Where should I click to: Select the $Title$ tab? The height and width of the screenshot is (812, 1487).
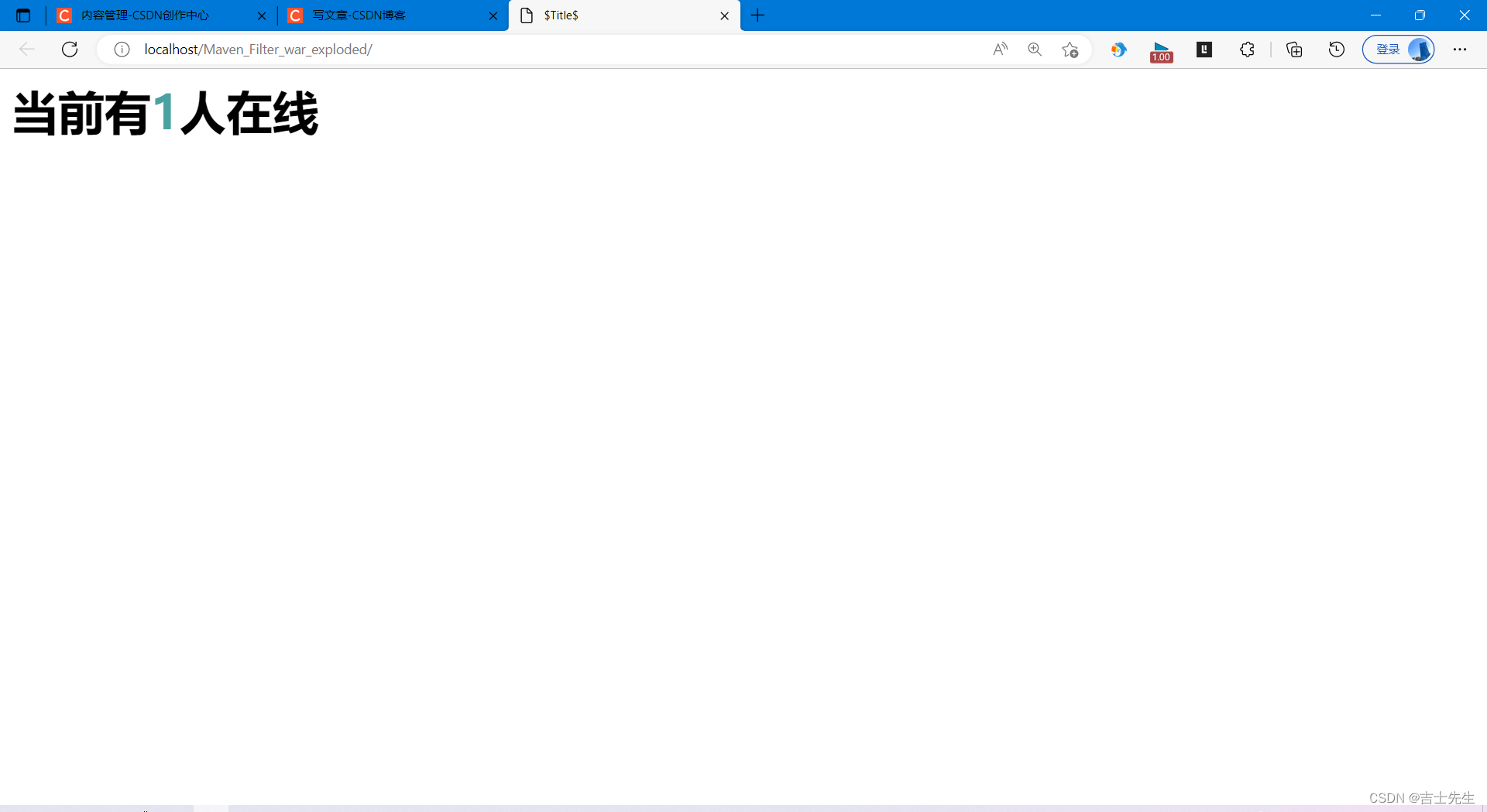click(x=624, y=15)
